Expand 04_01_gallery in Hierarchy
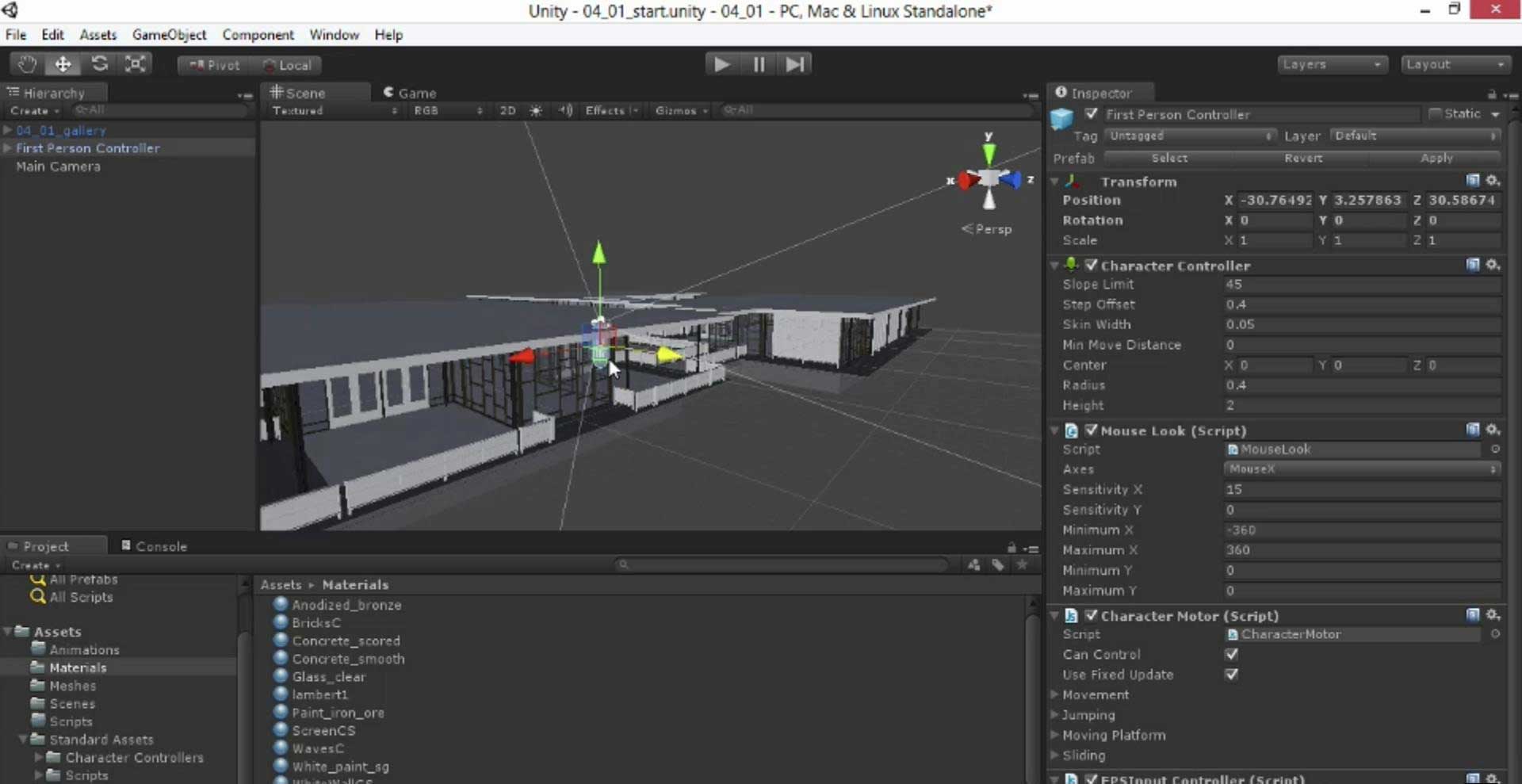Screen dimensions: 1522x784 (7, 130)
